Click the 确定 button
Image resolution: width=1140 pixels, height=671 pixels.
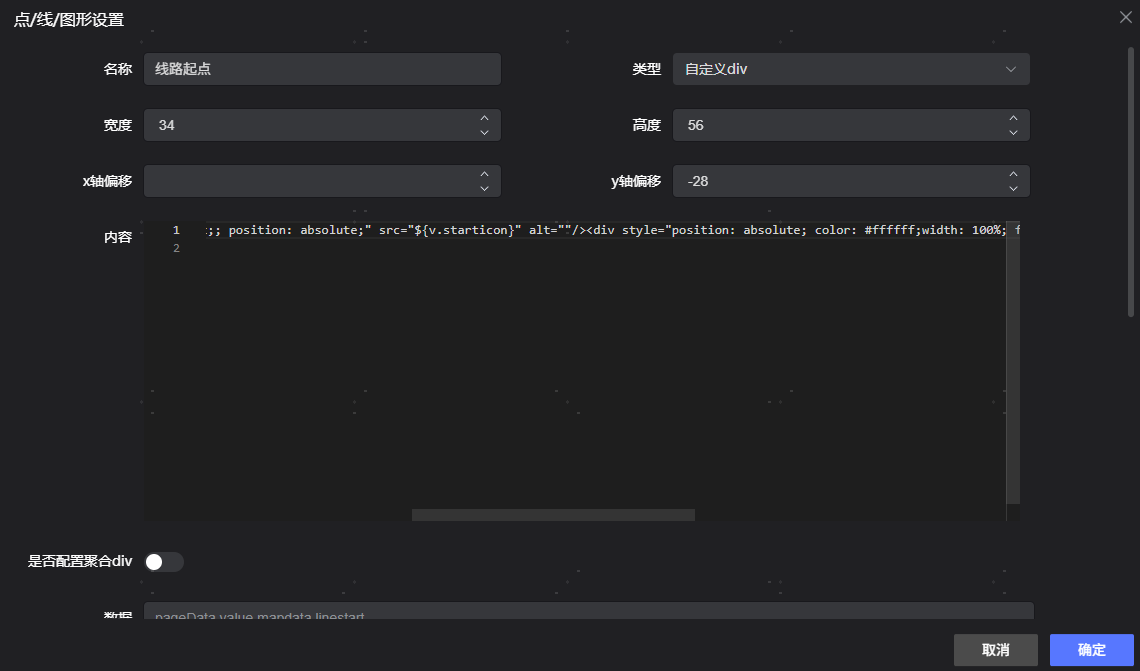(1091, 650)
